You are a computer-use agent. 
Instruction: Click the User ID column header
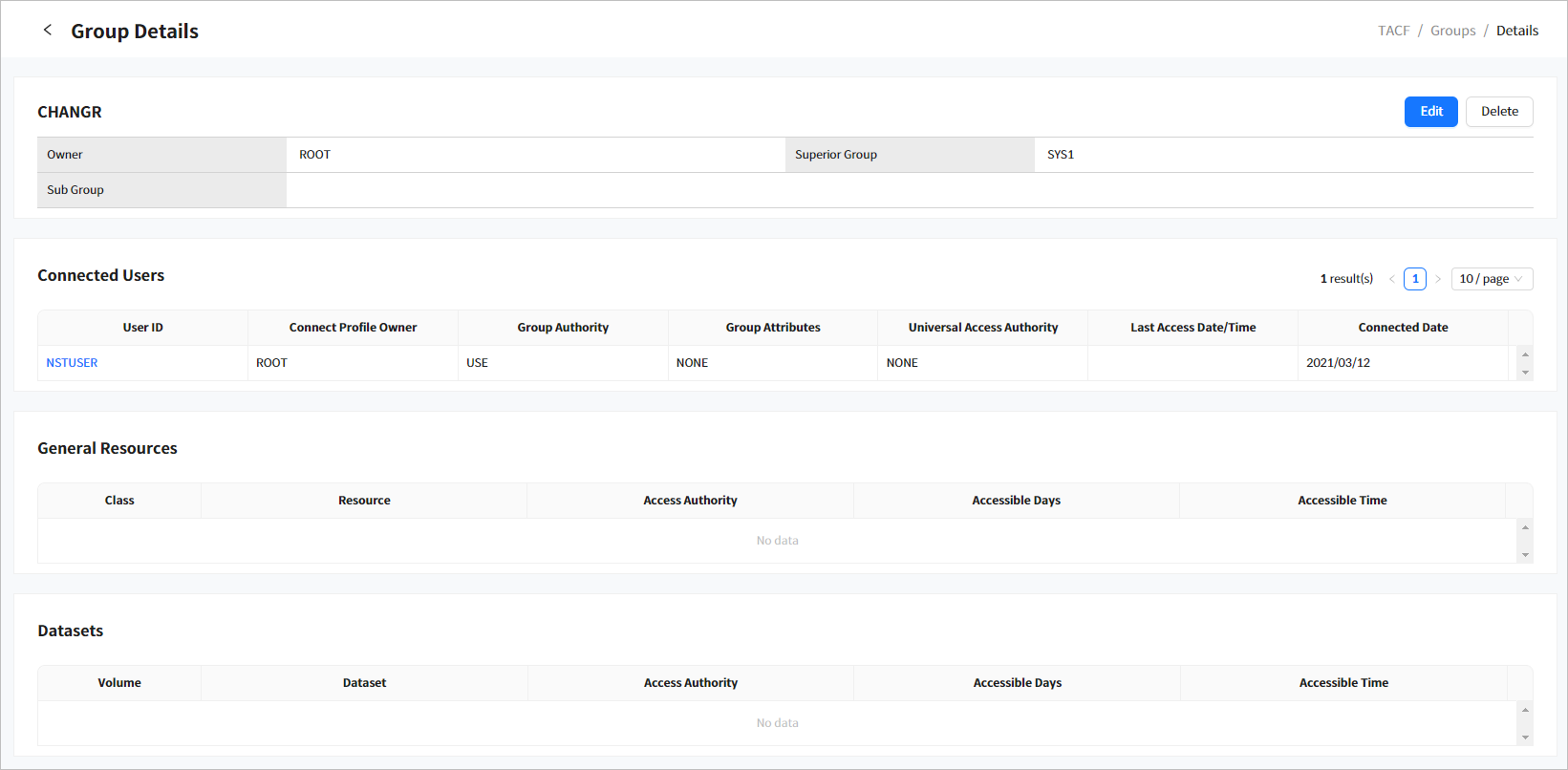point(142,328)
